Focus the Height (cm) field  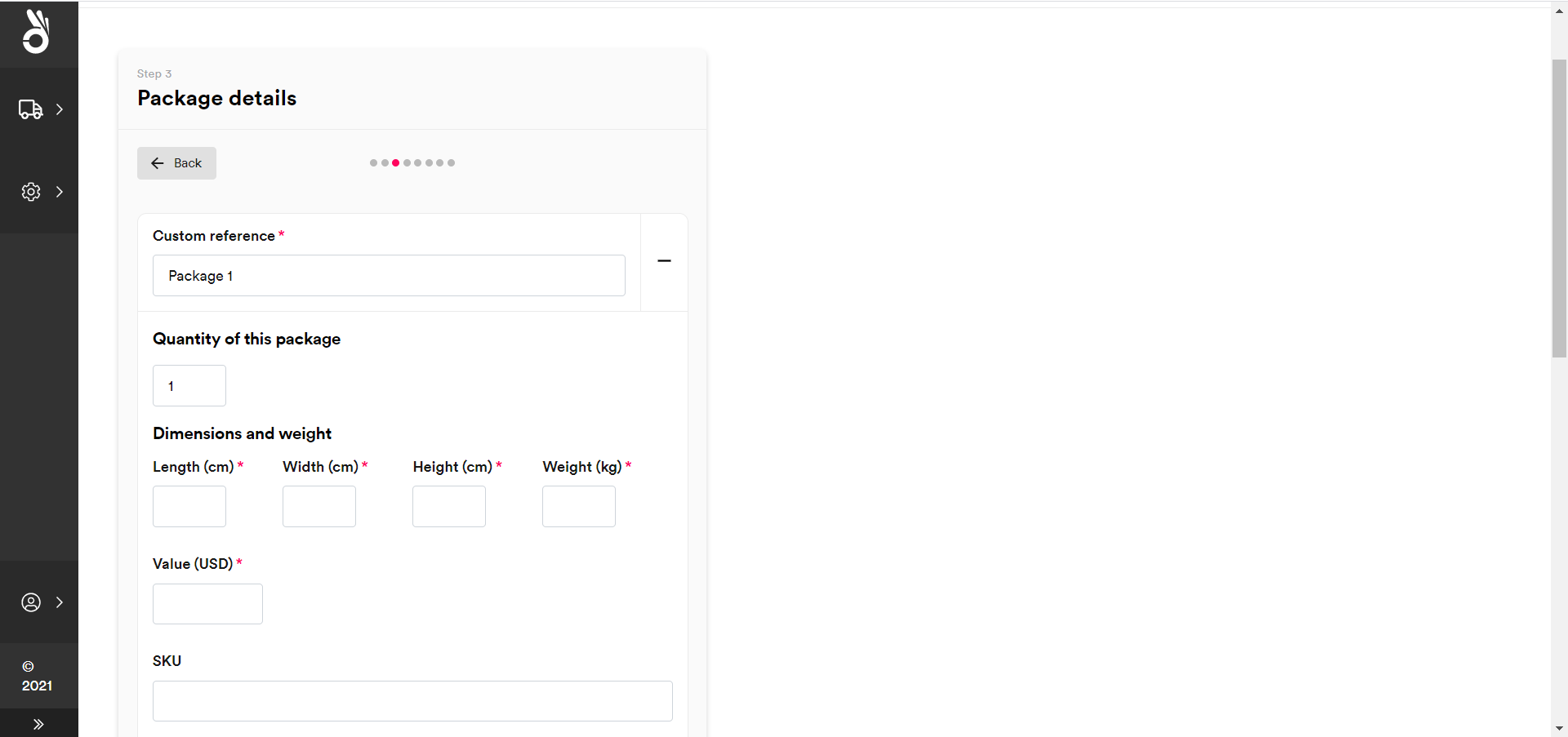(x=449, y=507)
